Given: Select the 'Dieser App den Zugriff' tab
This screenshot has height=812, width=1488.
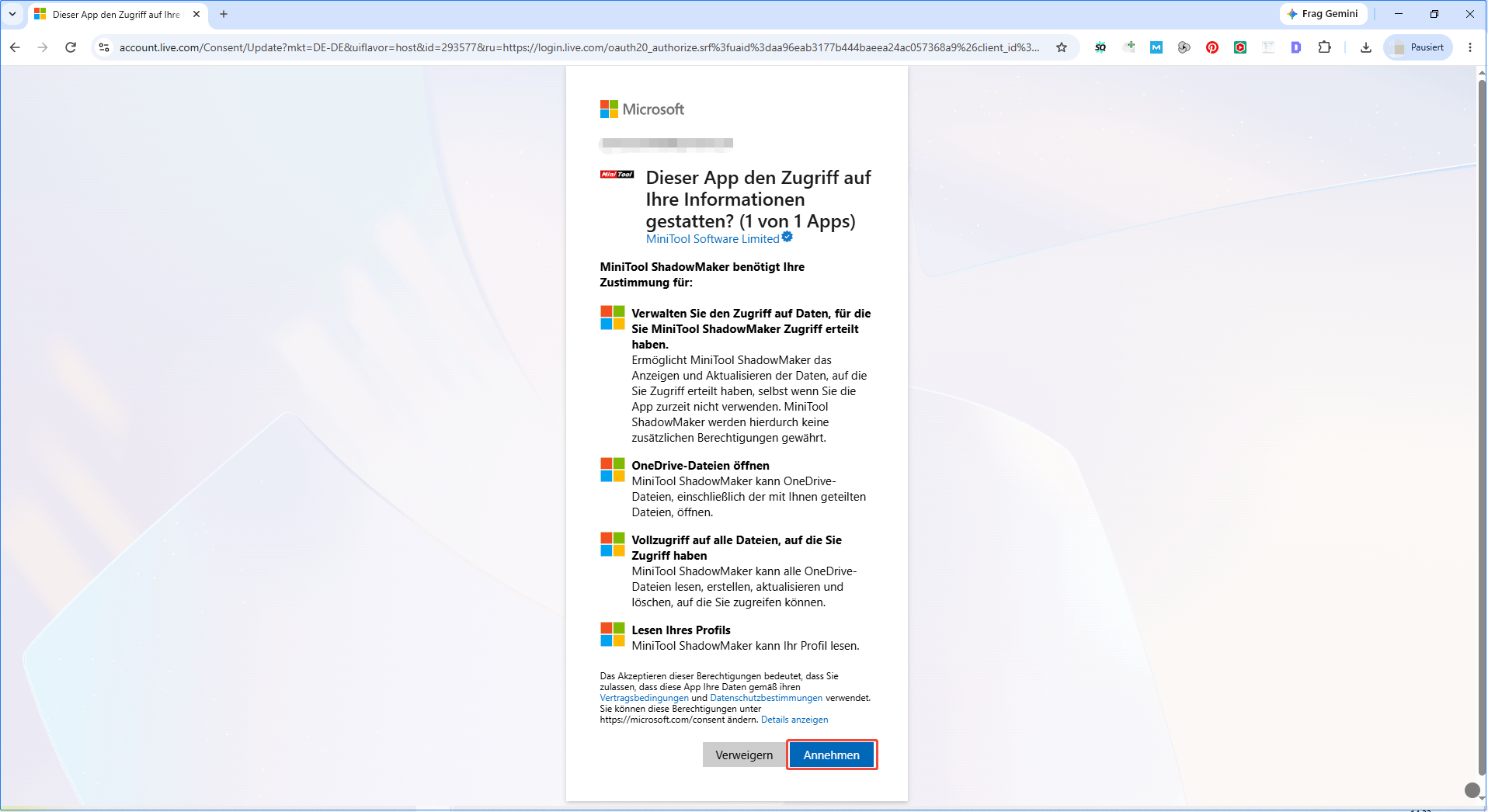Looking at the screenshot, I should [118, 14].
